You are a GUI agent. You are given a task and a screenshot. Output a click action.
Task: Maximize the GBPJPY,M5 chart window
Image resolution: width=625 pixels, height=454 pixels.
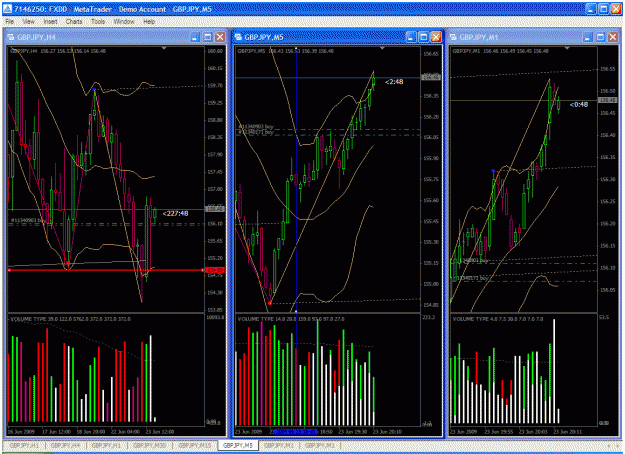click(x=423, y=37)
